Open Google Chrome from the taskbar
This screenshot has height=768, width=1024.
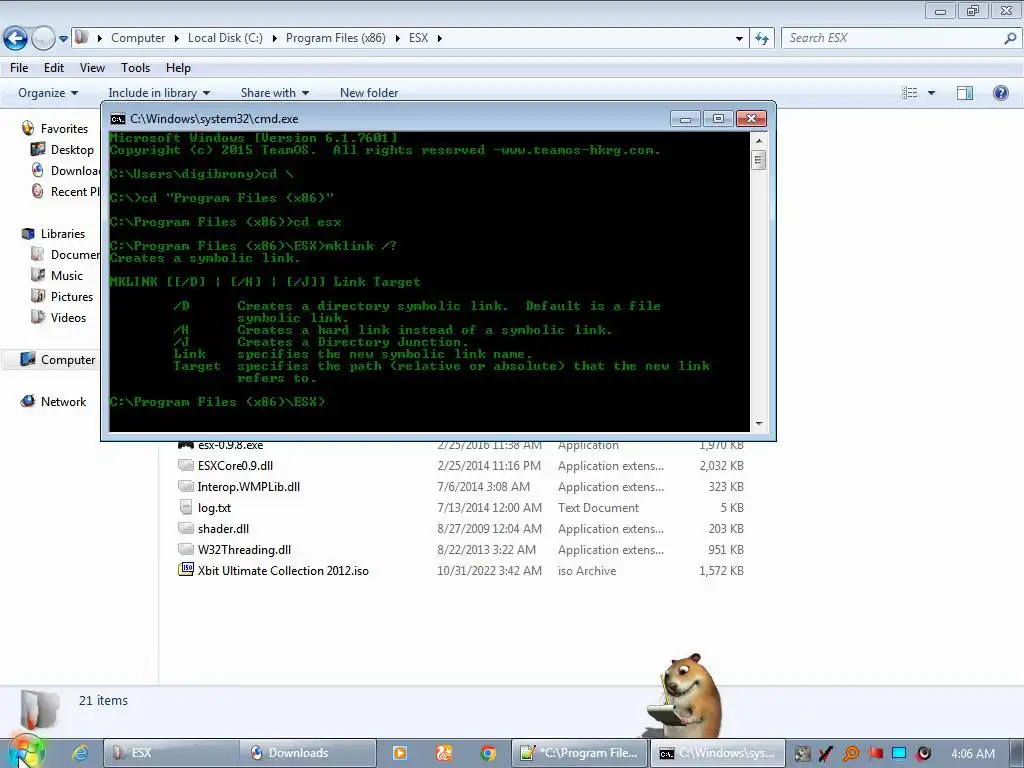point(487,753)
